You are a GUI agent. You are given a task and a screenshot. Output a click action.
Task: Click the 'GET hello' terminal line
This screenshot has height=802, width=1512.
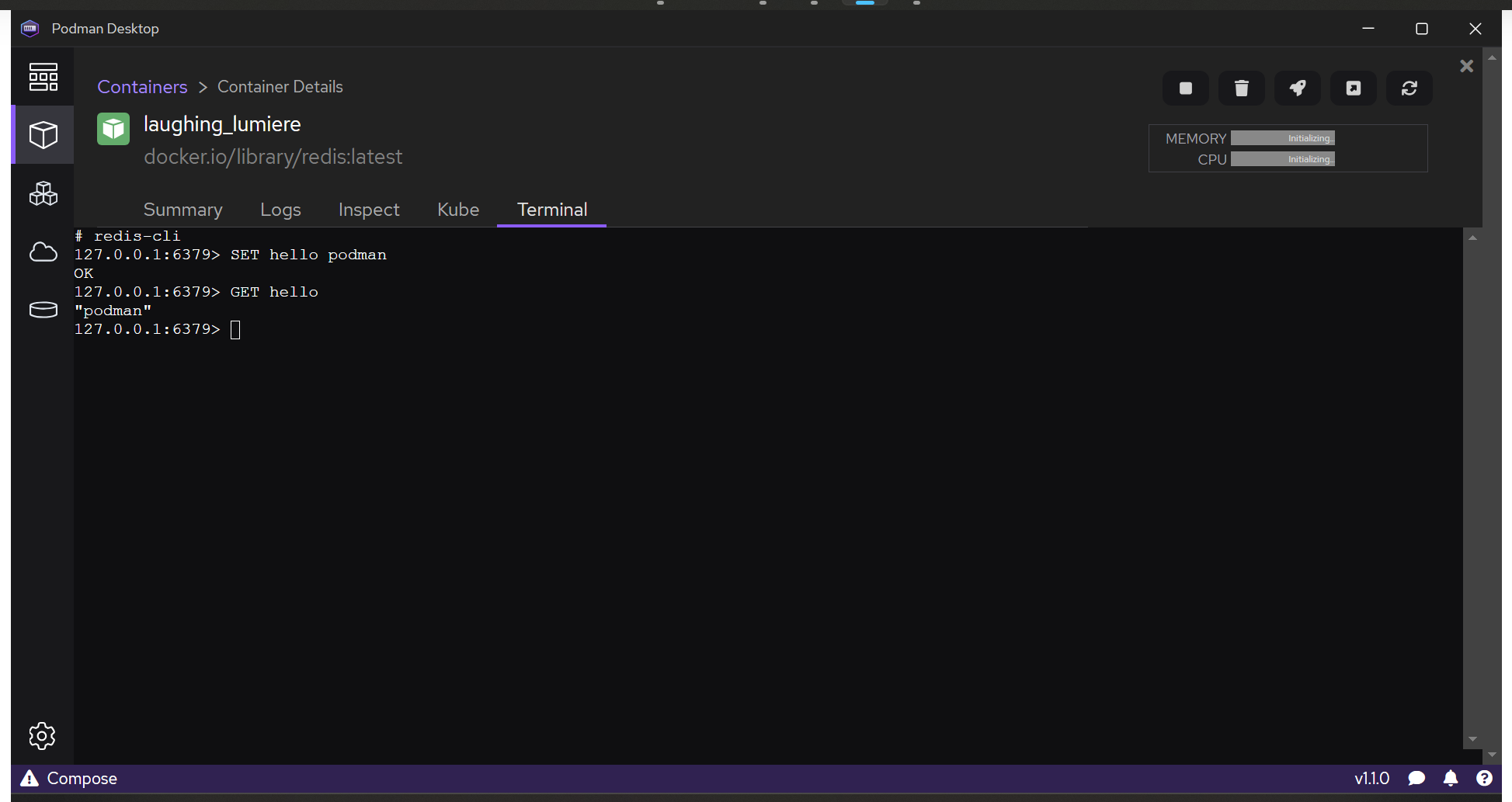(x=196, y=292)
